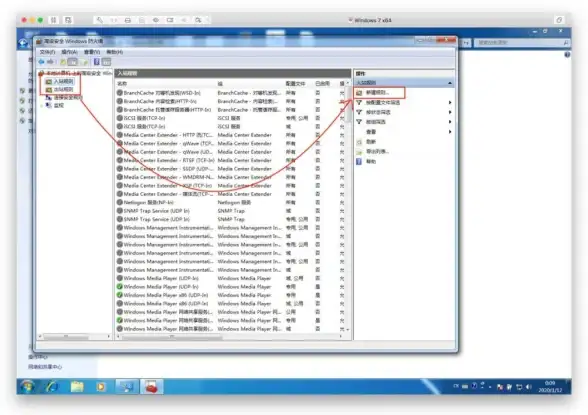588x415 pixels.
Task: Click the blue Help icon in the toolbar
Action: click(96, 62)
